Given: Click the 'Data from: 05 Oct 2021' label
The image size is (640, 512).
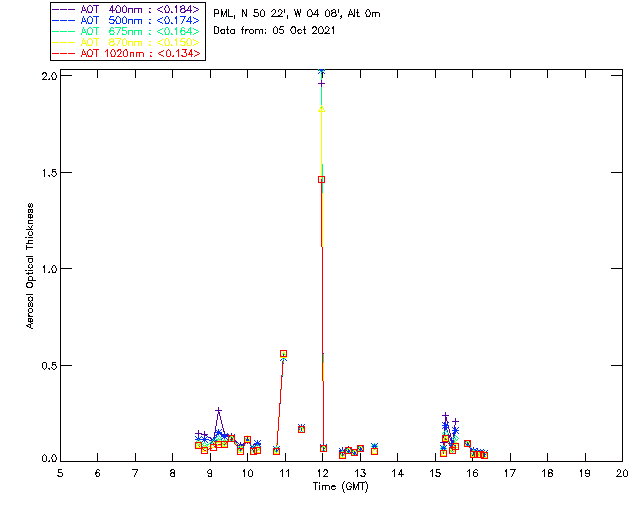Looking at the screenshot, I should (274, 31).
